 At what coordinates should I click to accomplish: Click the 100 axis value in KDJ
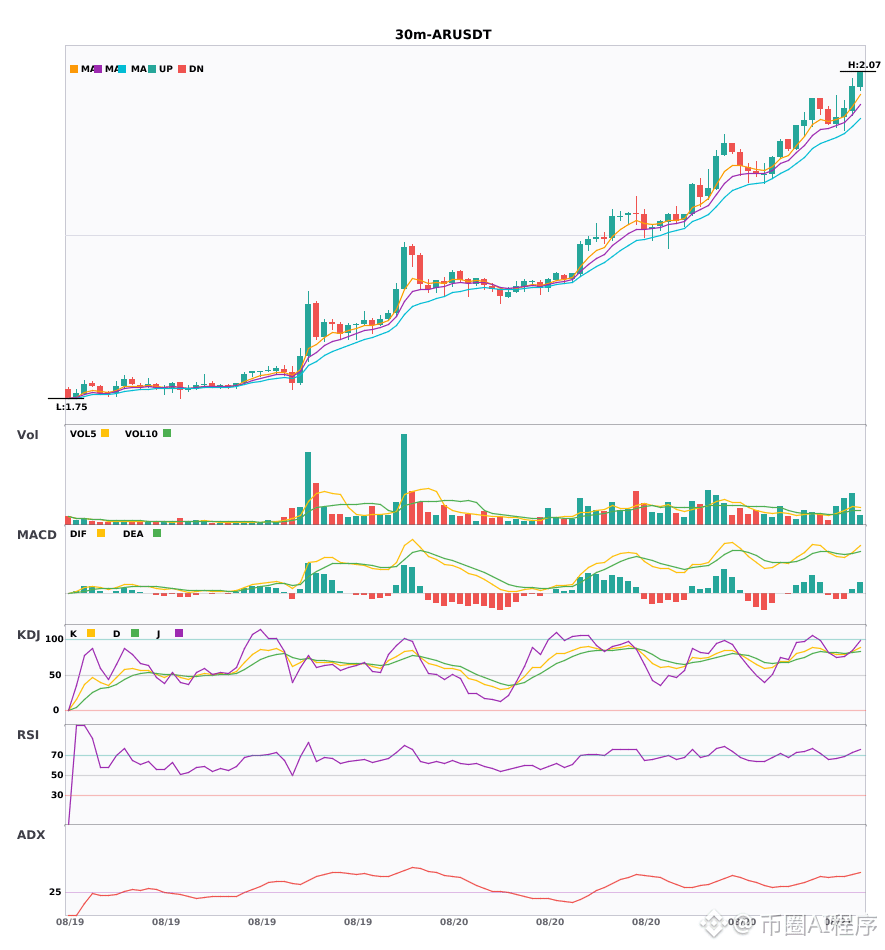coord(54,639)
